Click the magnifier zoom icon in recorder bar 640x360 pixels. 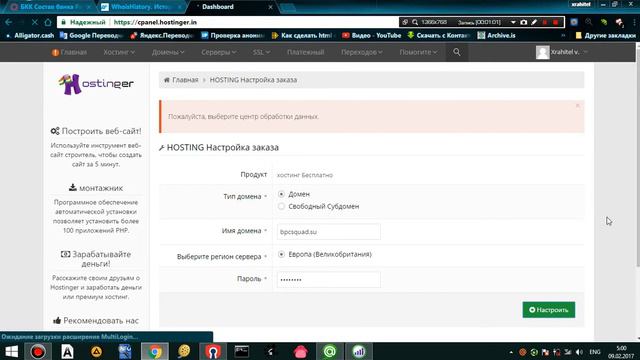coord(415,22)
